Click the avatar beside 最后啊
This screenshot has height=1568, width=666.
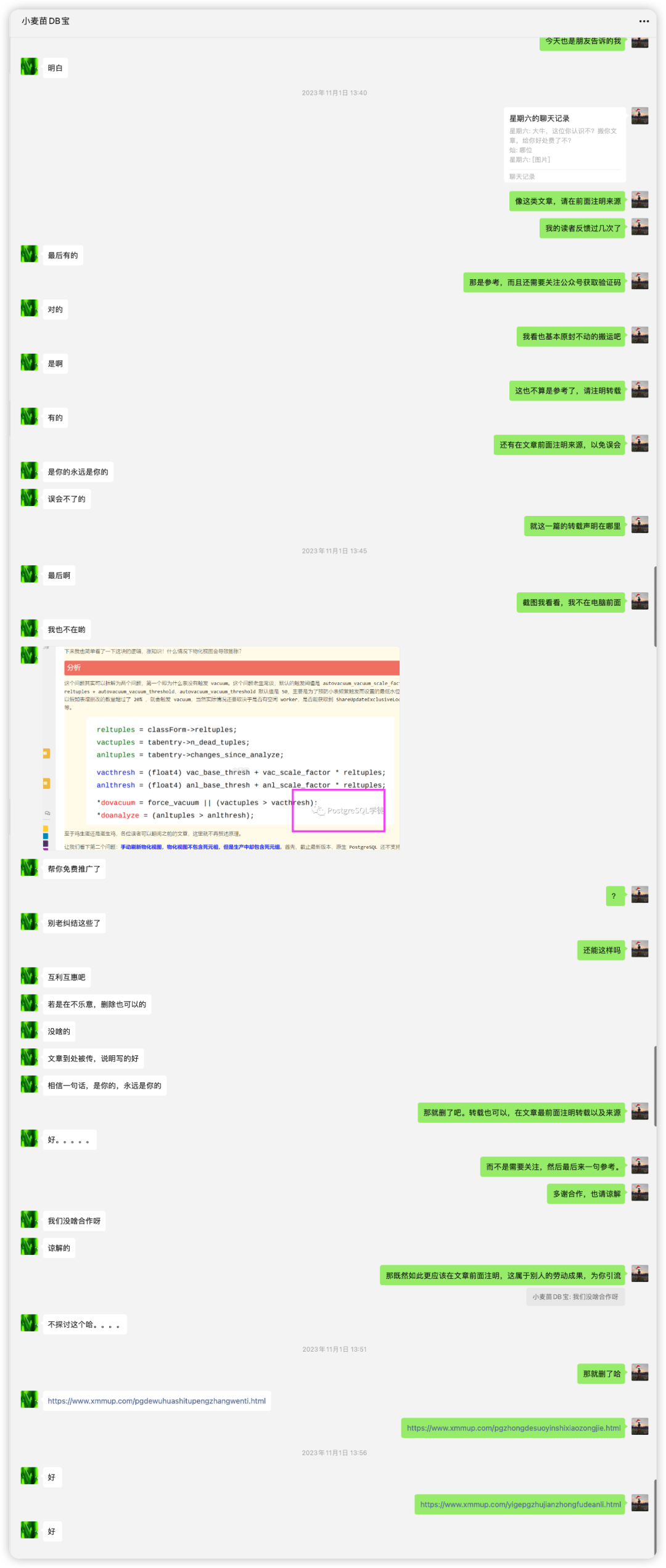pyautogui.click(x=29, y=574)
